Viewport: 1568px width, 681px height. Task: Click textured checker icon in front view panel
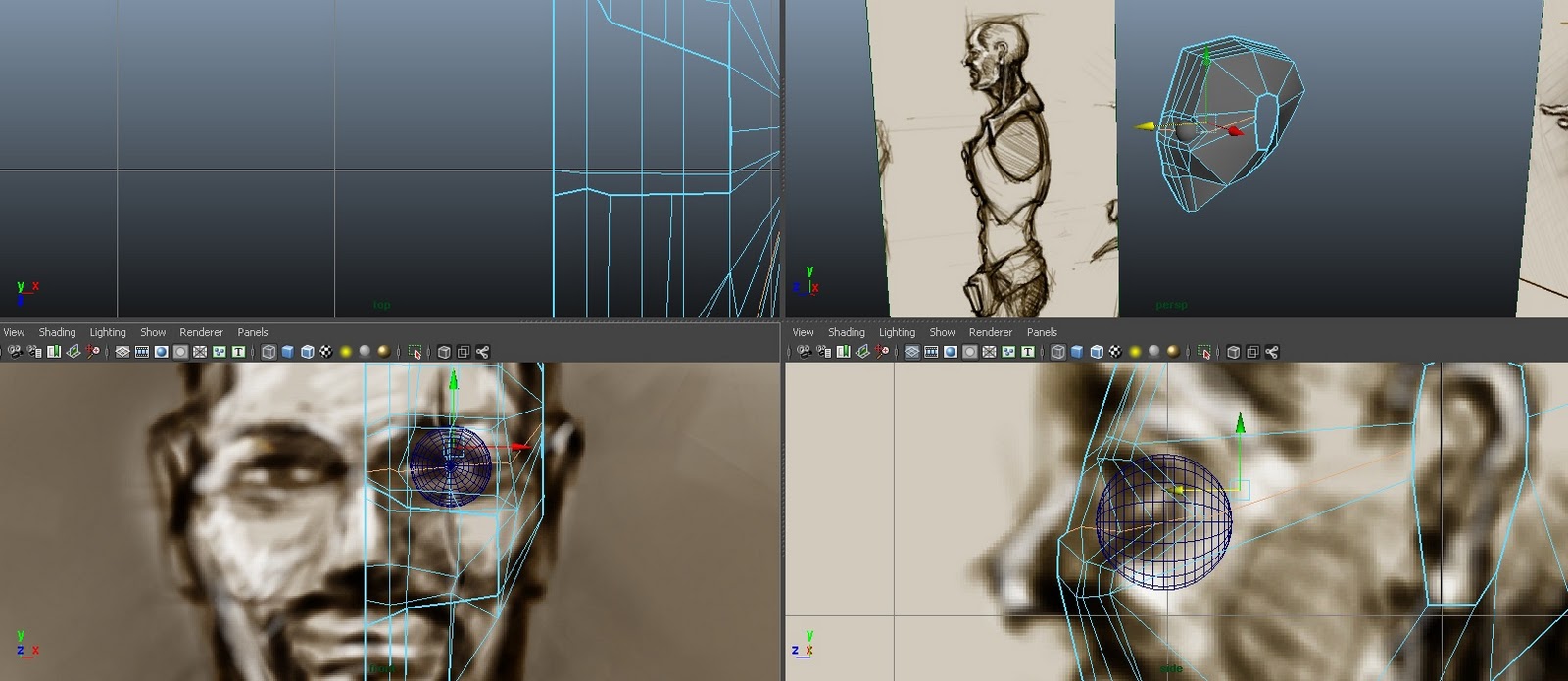326,352
